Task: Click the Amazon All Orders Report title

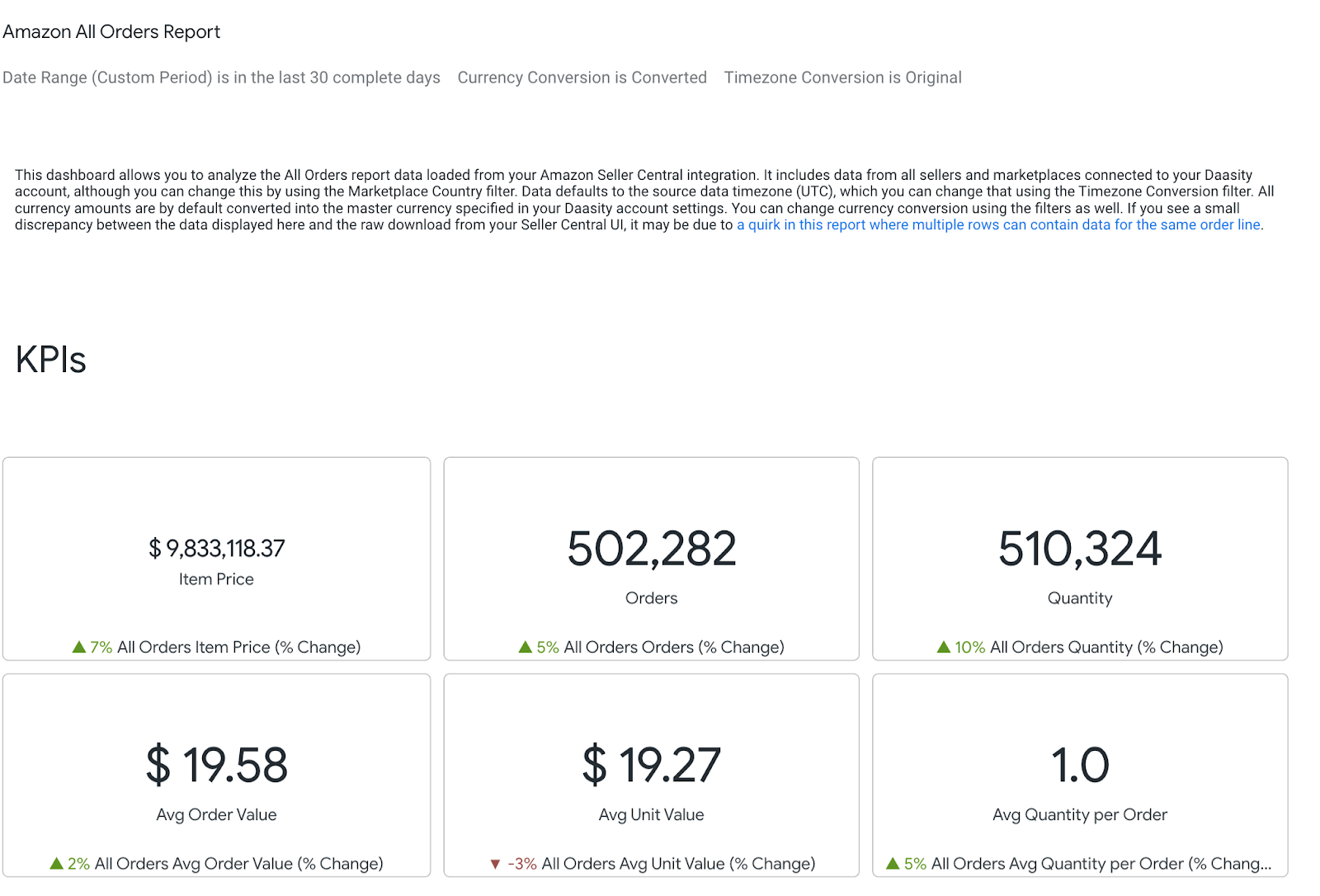Action: (111, 32)
